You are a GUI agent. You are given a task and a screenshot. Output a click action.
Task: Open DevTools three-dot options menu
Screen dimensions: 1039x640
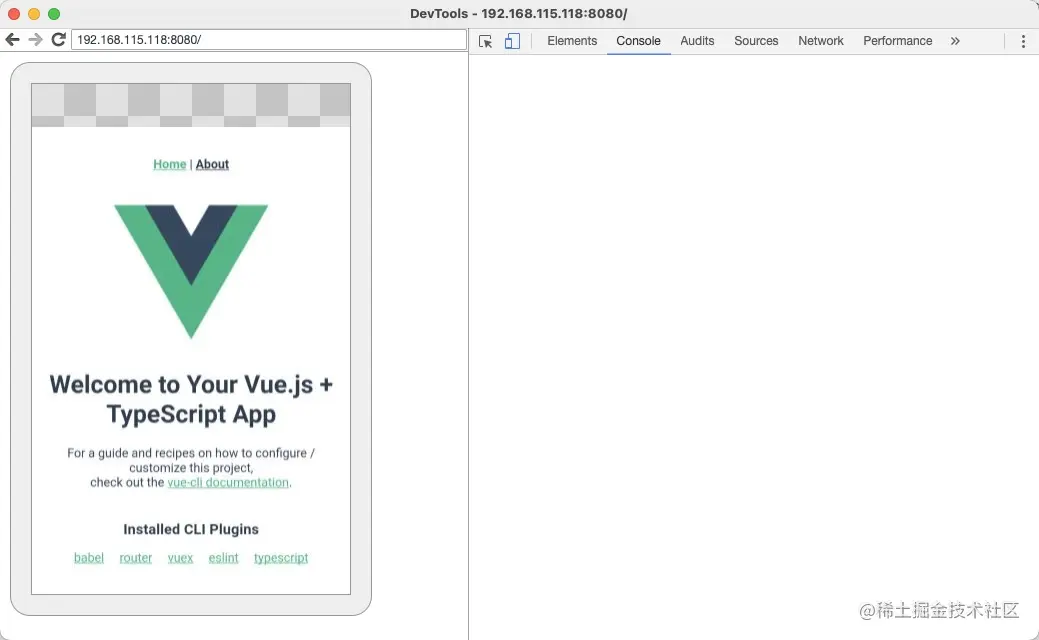1023,41
